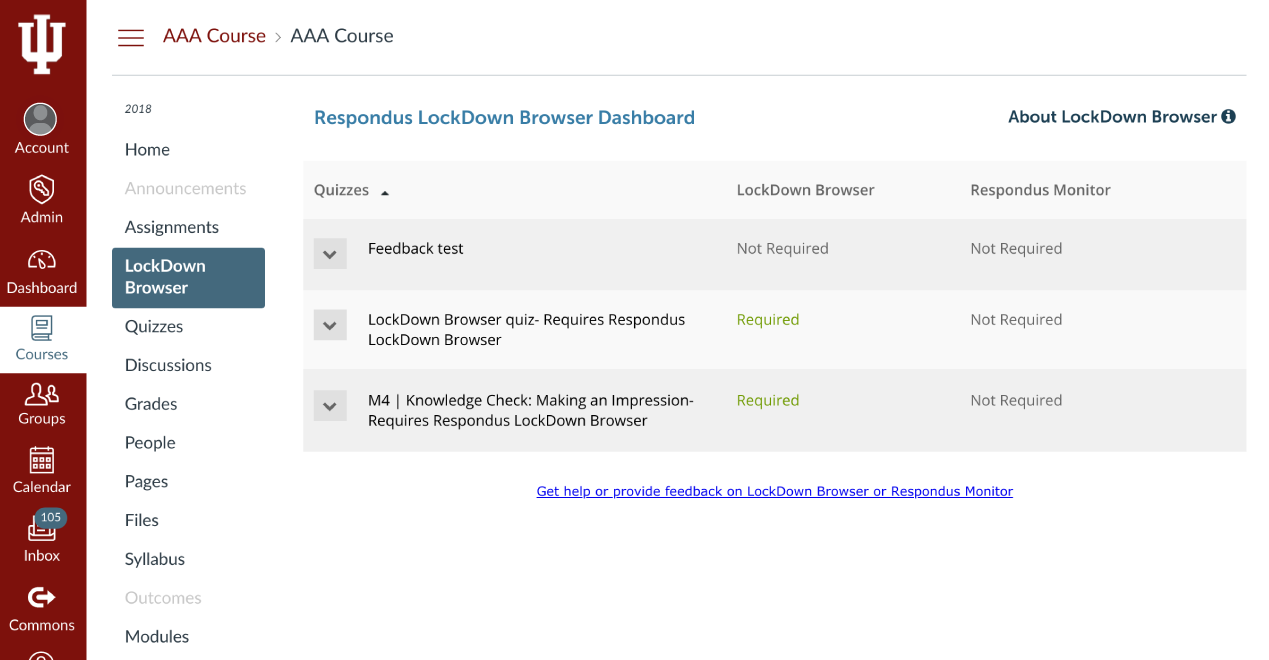Click the LockDown Browser column header
Viewport: 1269px width, 660px height.
(x=806, y=190)
